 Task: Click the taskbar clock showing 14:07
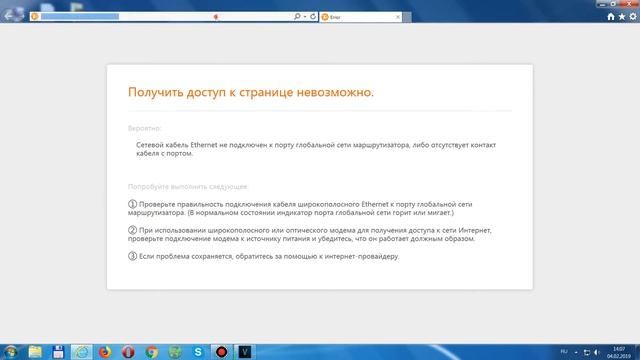[x=619, y=353]
